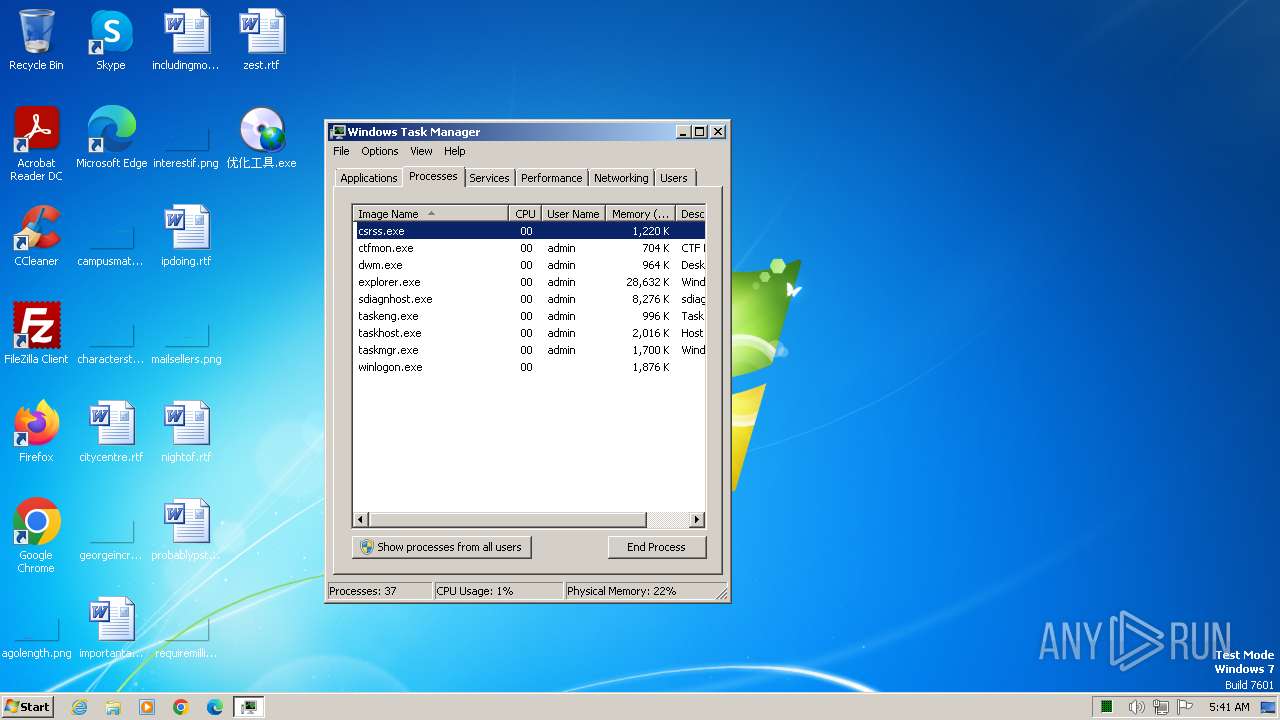Screen dimensions: 1280x720
Task: Launch Microsoft Edge desktop shortcut
Action: 111,139
